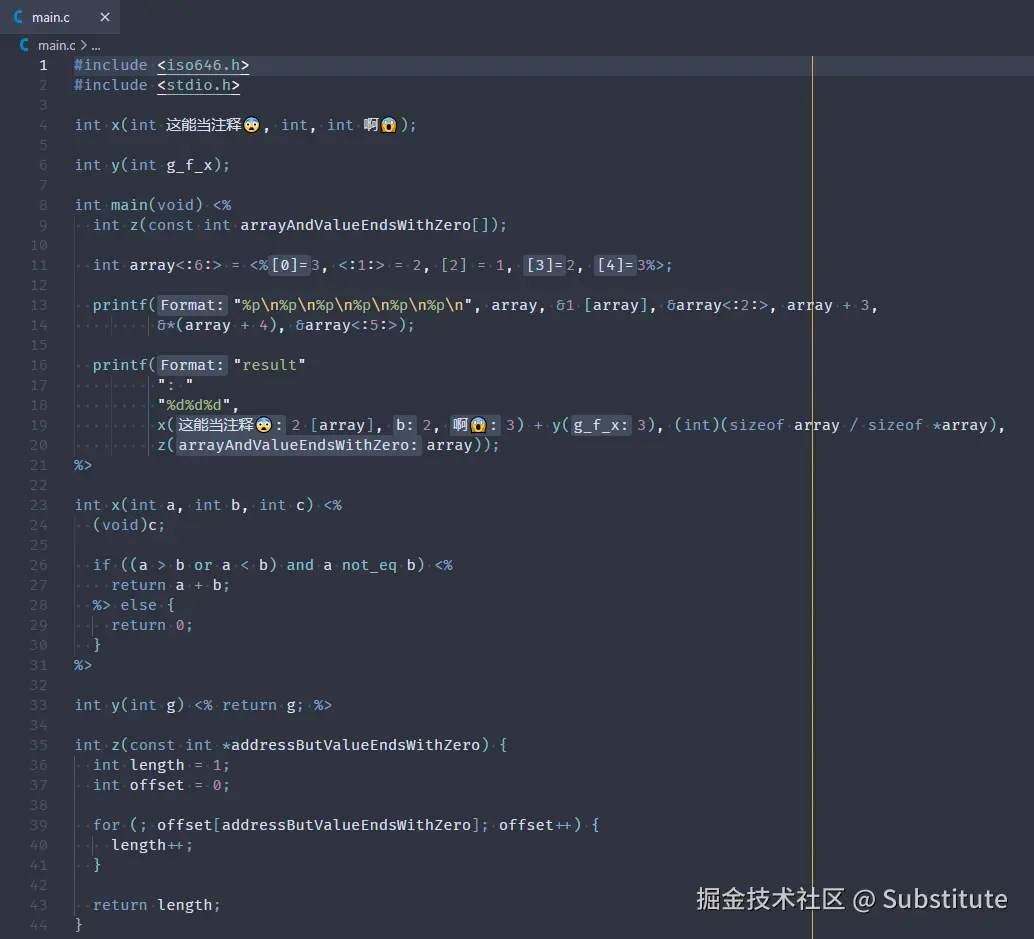
Task: Click the Format: inlay hint on line 13
Action: (190, 305)
